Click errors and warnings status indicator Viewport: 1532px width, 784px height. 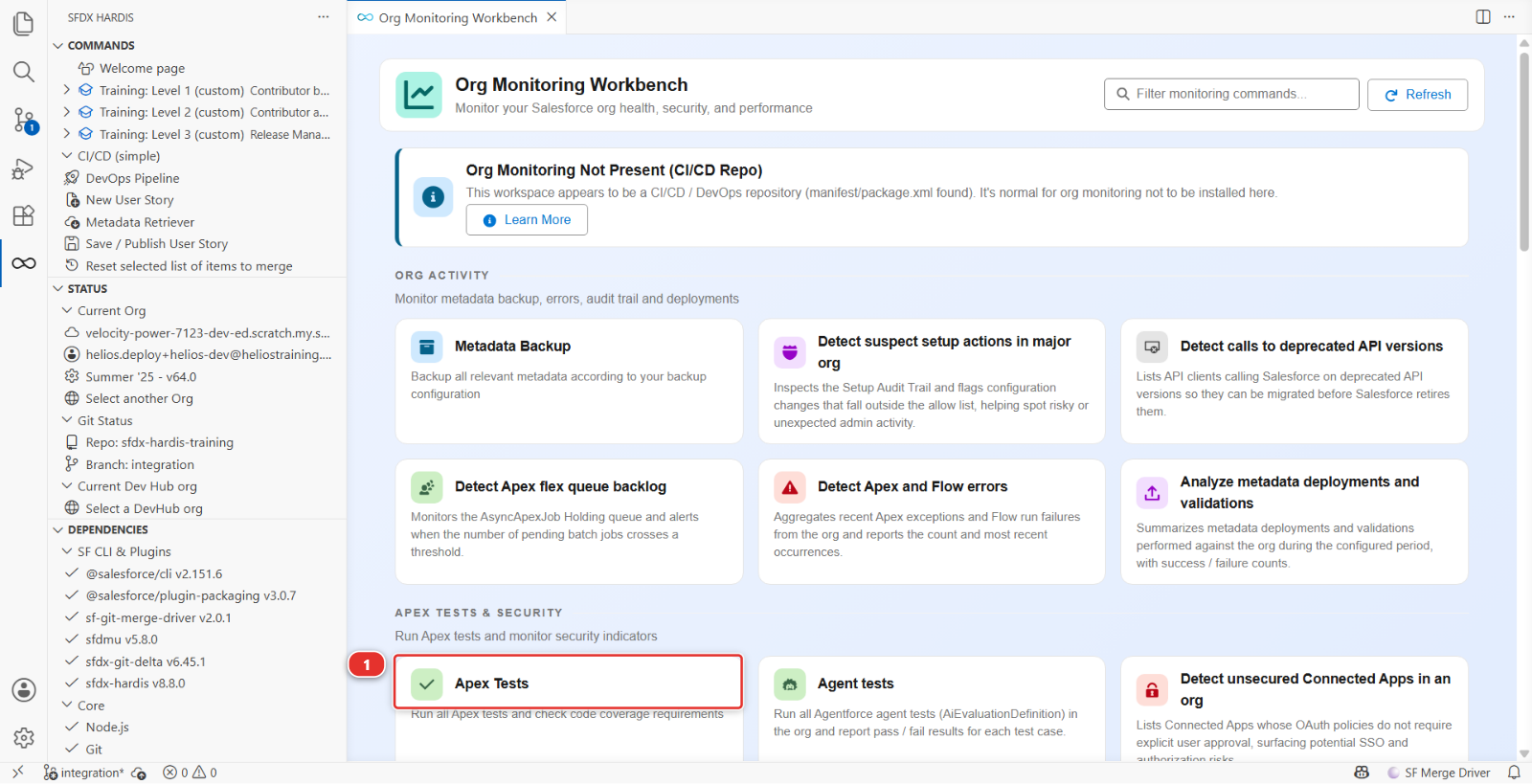190,773
